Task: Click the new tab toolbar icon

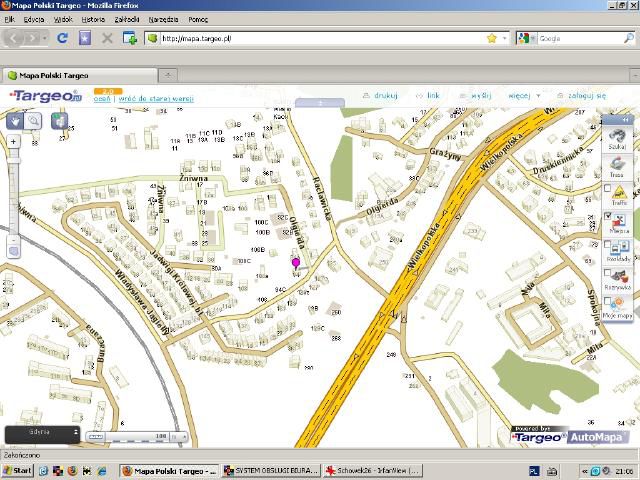Action: [130, 38]
